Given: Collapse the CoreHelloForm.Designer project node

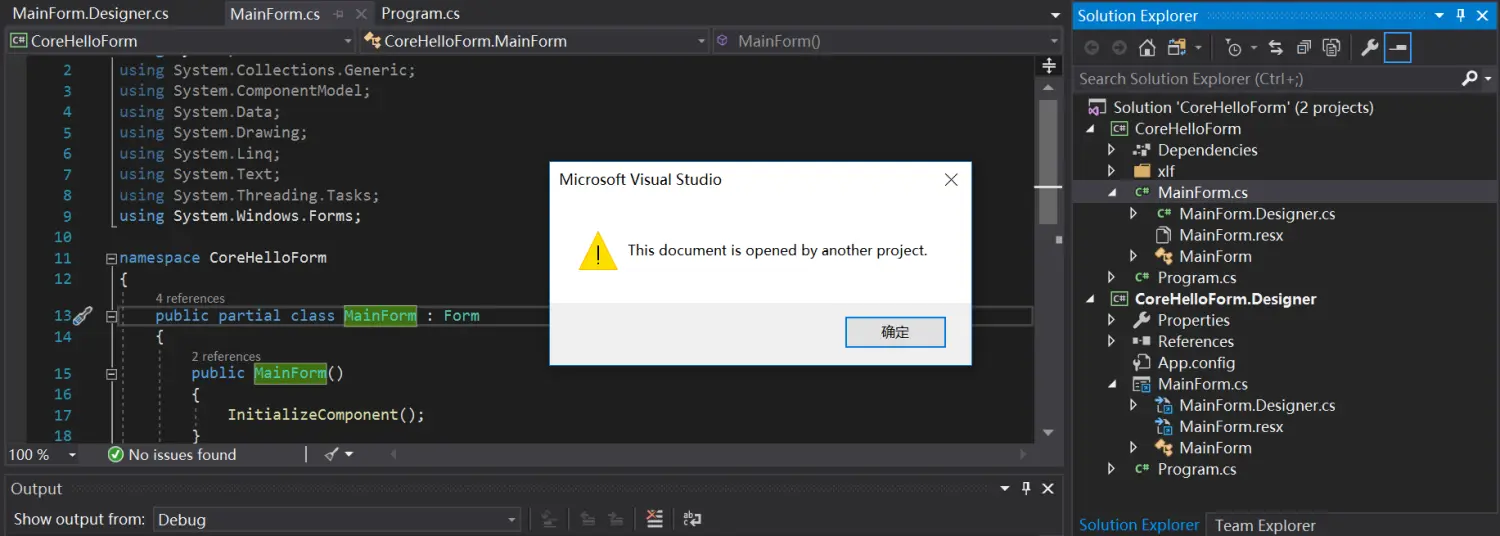Looking at the screenshot, I should click(1090, 299).
